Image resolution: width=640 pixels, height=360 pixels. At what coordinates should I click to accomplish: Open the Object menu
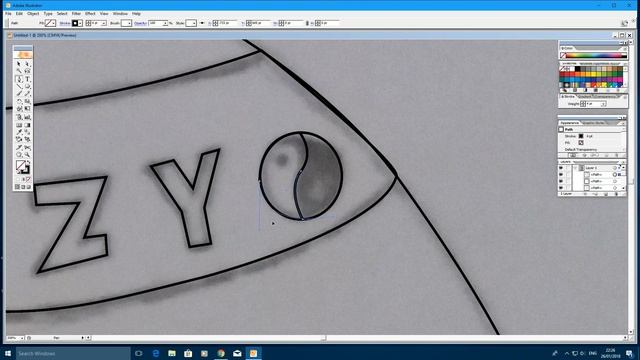[33, 13]
